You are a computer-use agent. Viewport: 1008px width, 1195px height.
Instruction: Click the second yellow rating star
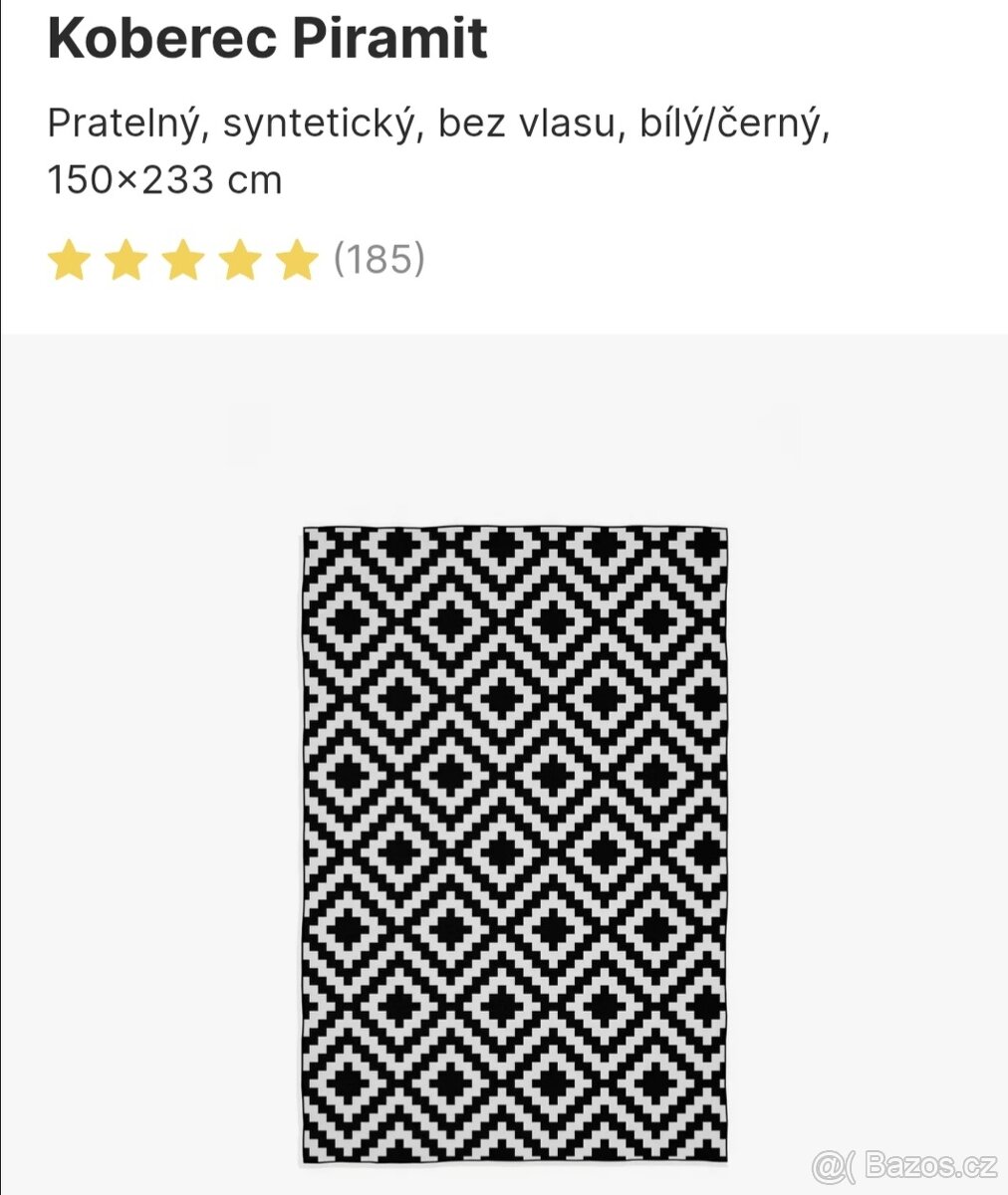click(x=126, y=260)
